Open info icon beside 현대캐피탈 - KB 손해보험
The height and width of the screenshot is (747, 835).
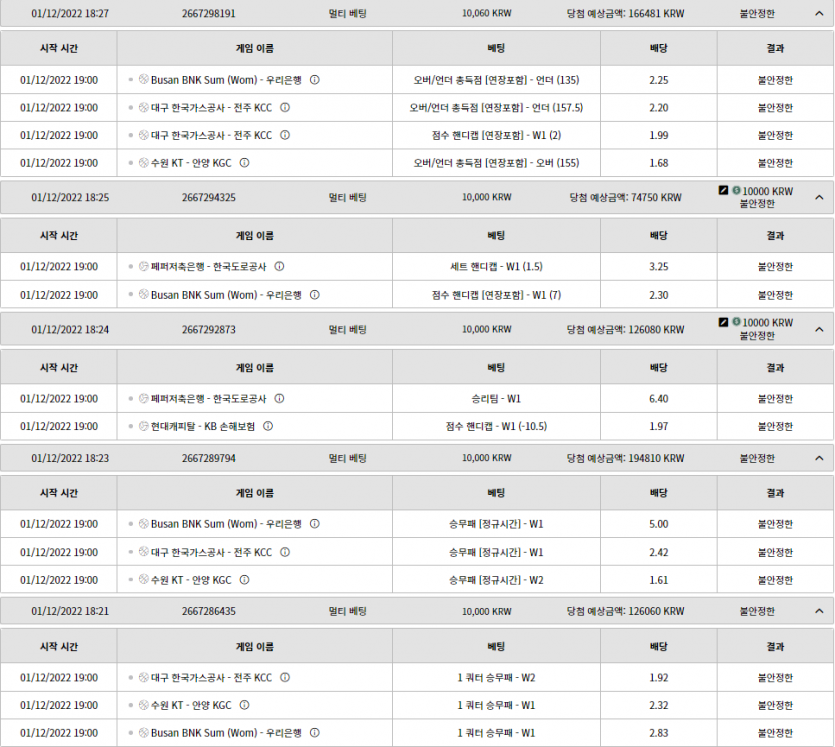click(x=268, y=426)
